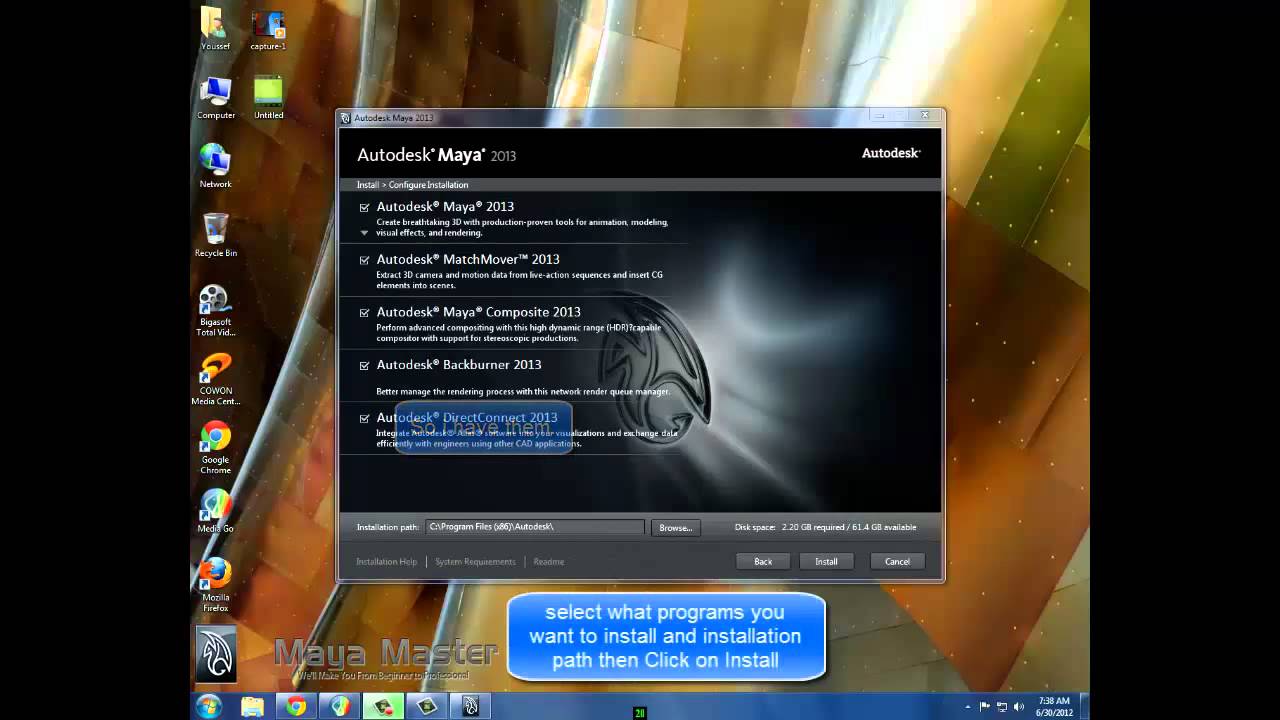Image resolution: width=1280 pixels, height=720 pixels.
Task: Launch Google Chrome desktop shortcut
Action: [215, 447]
